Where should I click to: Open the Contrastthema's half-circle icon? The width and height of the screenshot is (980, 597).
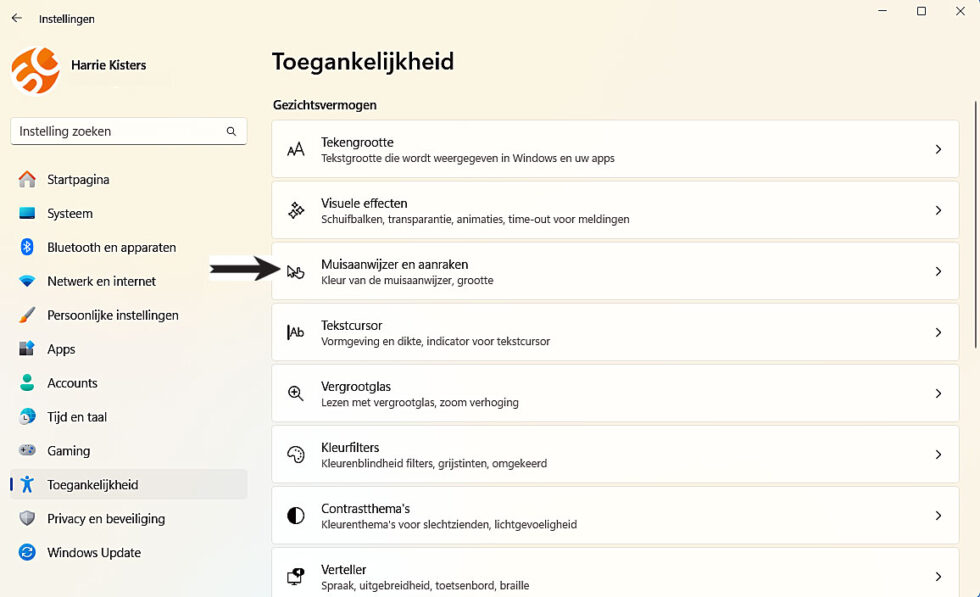point(295,515)
